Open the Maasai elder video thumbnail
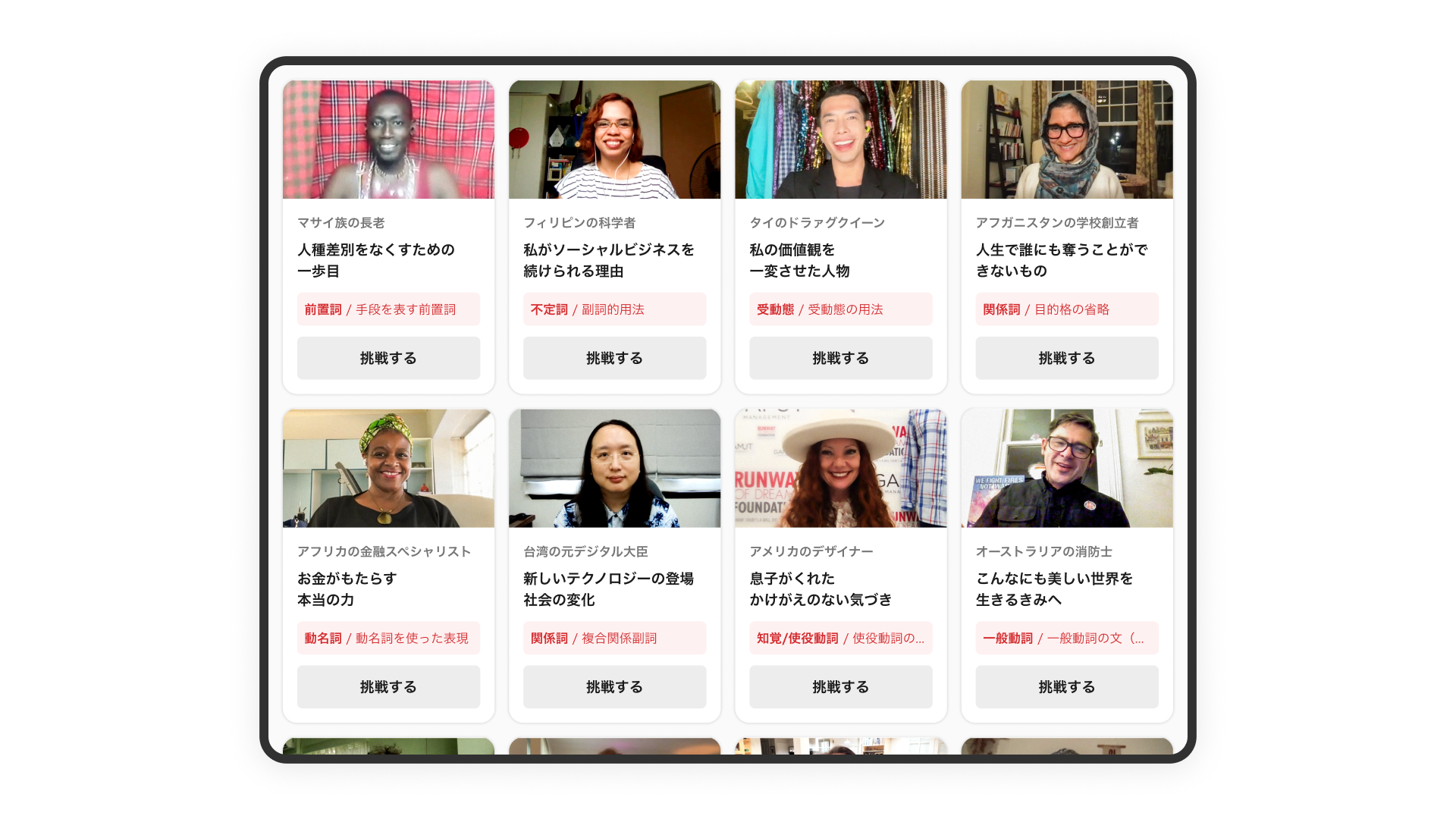 tap(388, 140)
